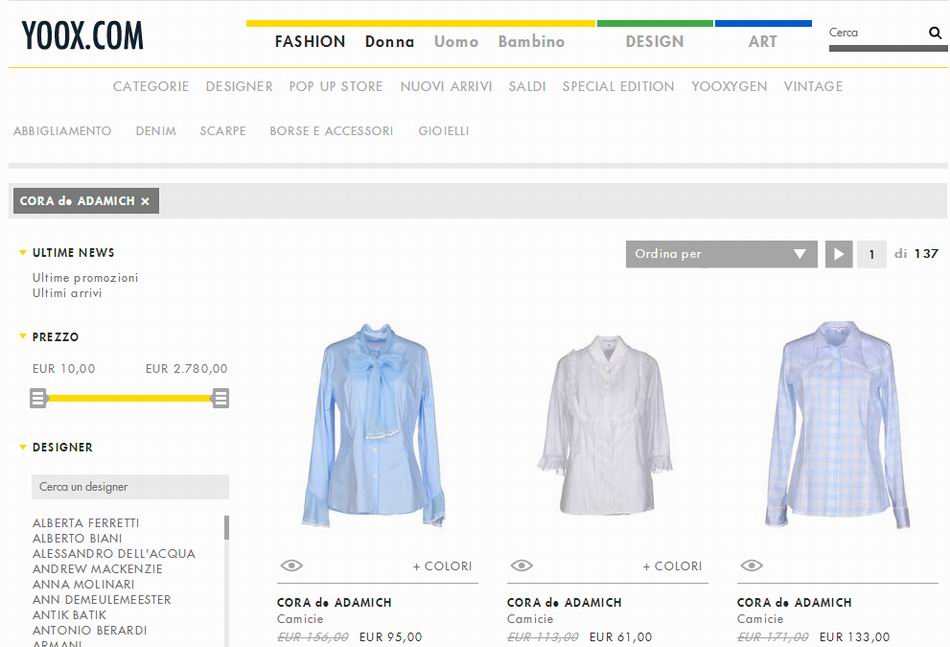Open CORA de ADAMICH title of EUR 133,00 shirt
The width and height of the screenshot is (950, 647).
click(794, 602)
